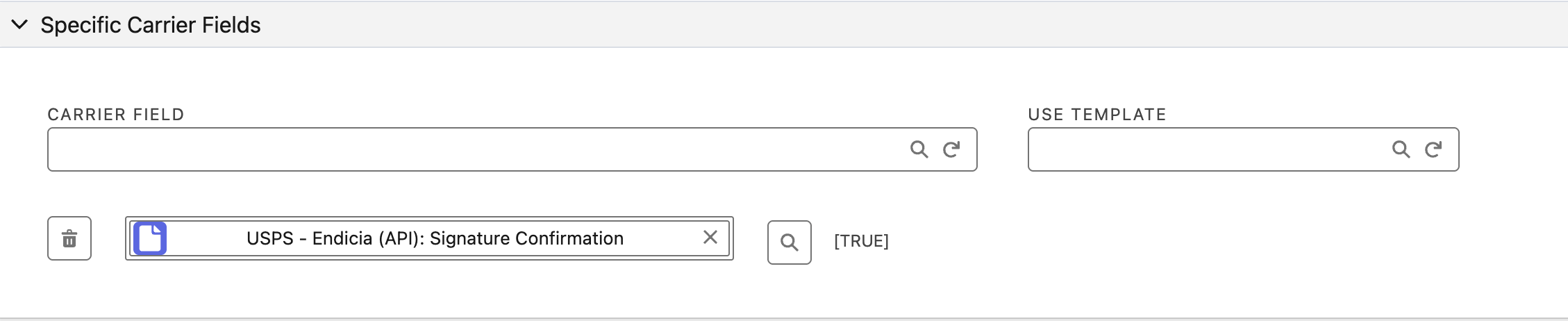The image size is (1568, 321).
Task: Select the USPS - Endicia (API): Signature Confirmation text
Action: click(435, 238)
